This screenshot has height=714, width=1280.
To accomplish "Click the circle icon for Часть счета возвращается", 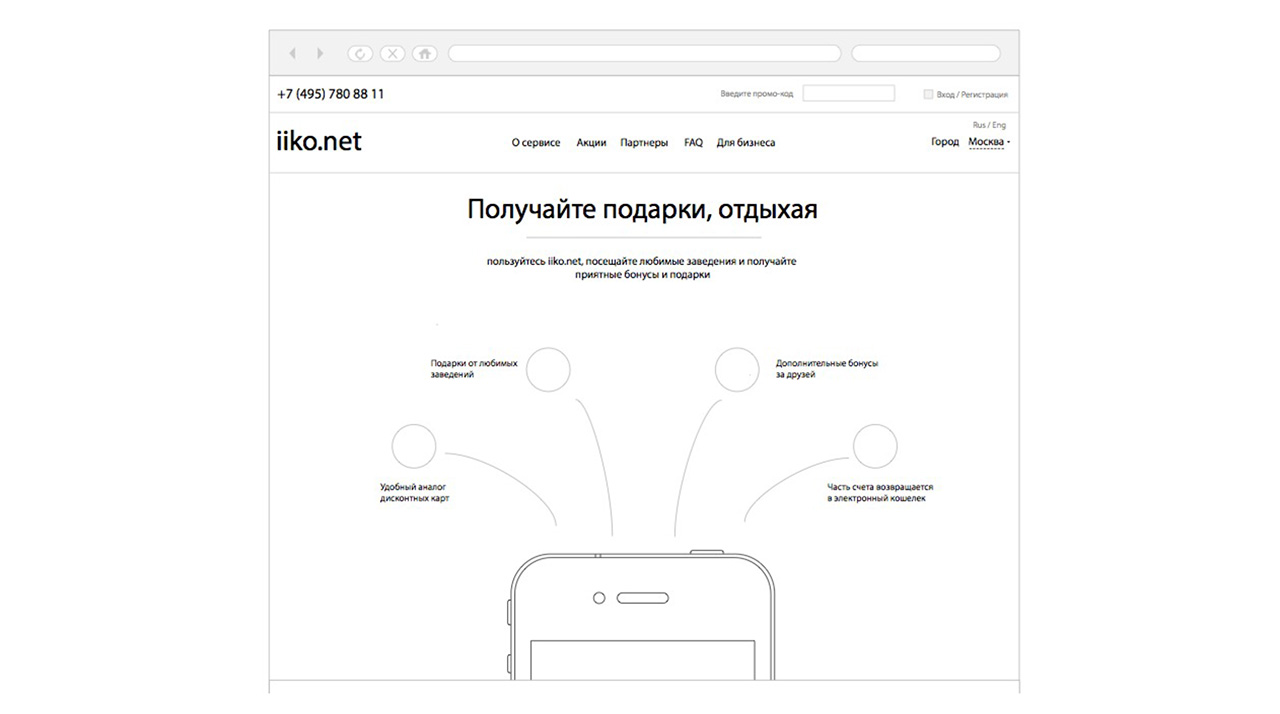I will click(x=875, y=446).
